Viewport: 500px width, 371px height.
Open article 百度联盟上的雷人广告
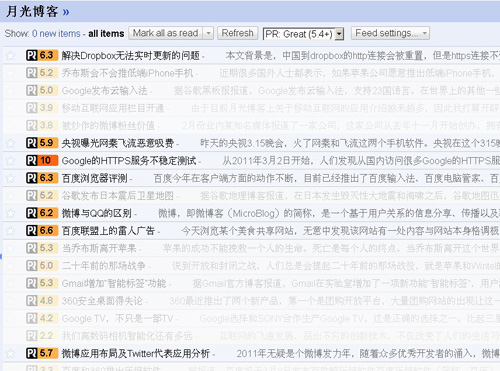pos(108,231)
